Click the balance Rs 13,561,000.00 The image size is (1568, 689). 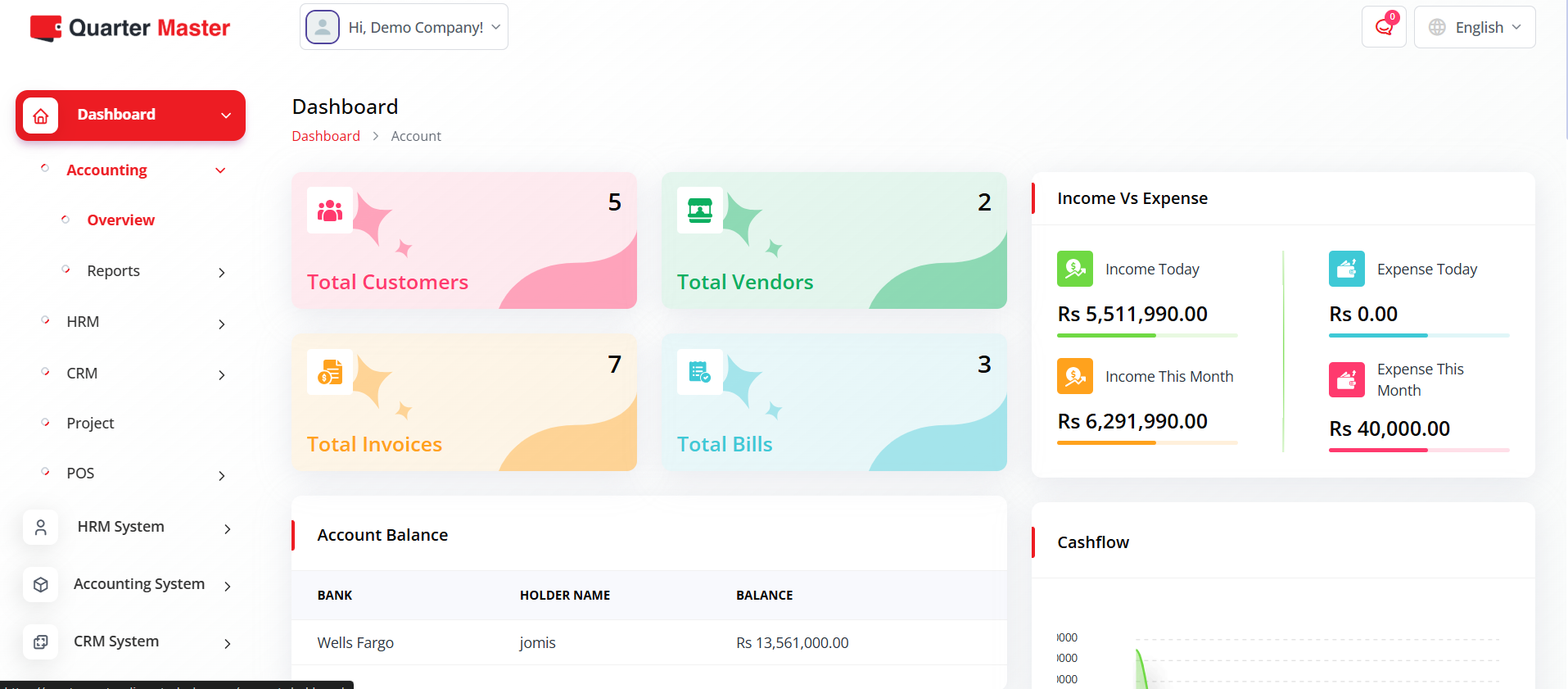(792, 642)
